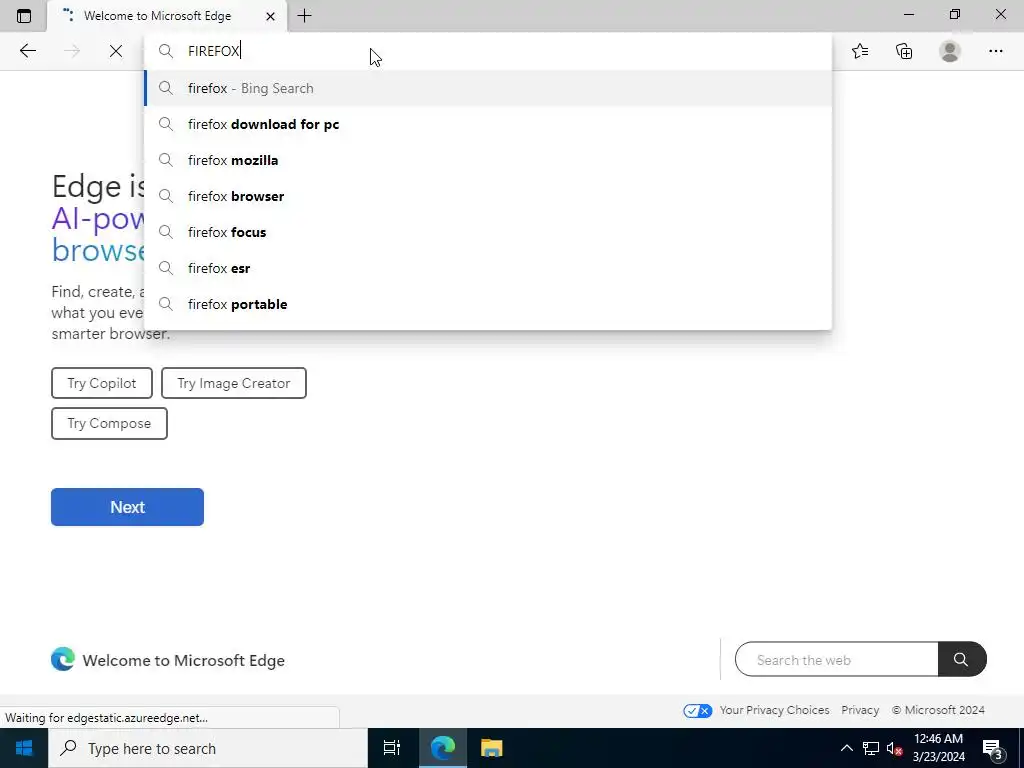Click the address bar containing FIREFOX
This screenshot has width=1024, height=768.
[488, 51]
